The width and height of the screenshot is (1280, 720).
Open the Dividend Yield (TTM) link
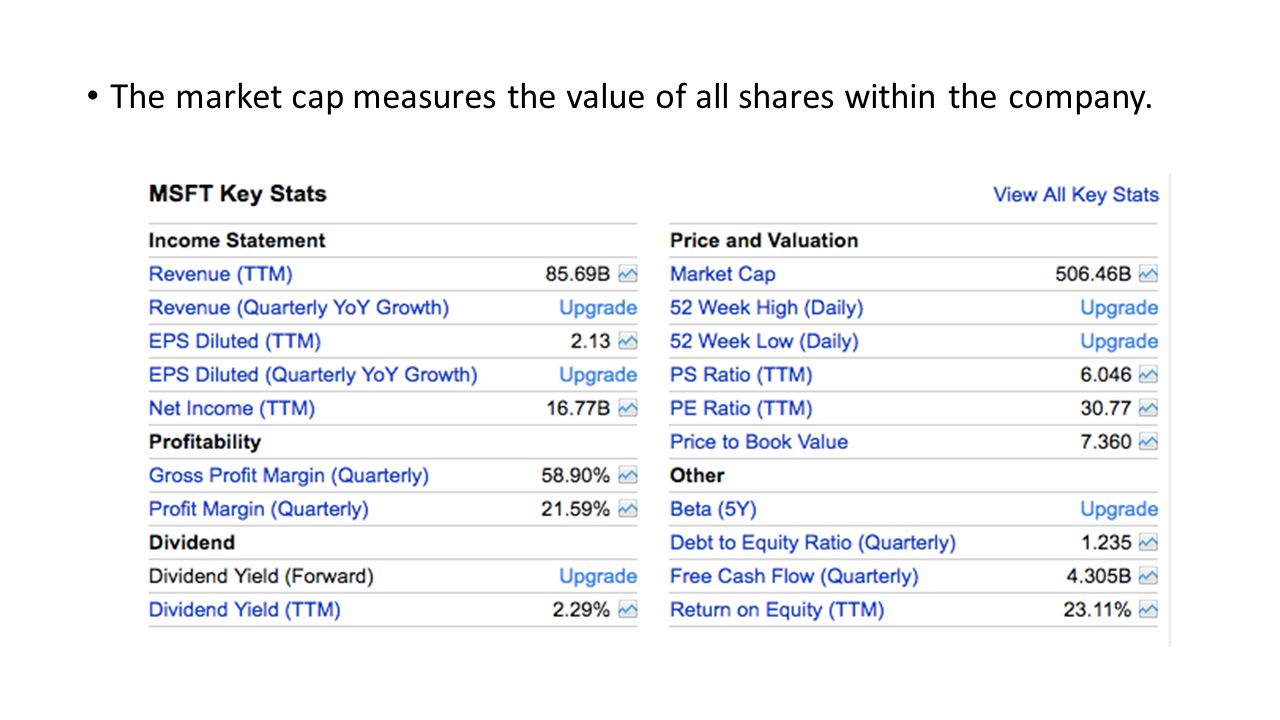coord(245,610)
